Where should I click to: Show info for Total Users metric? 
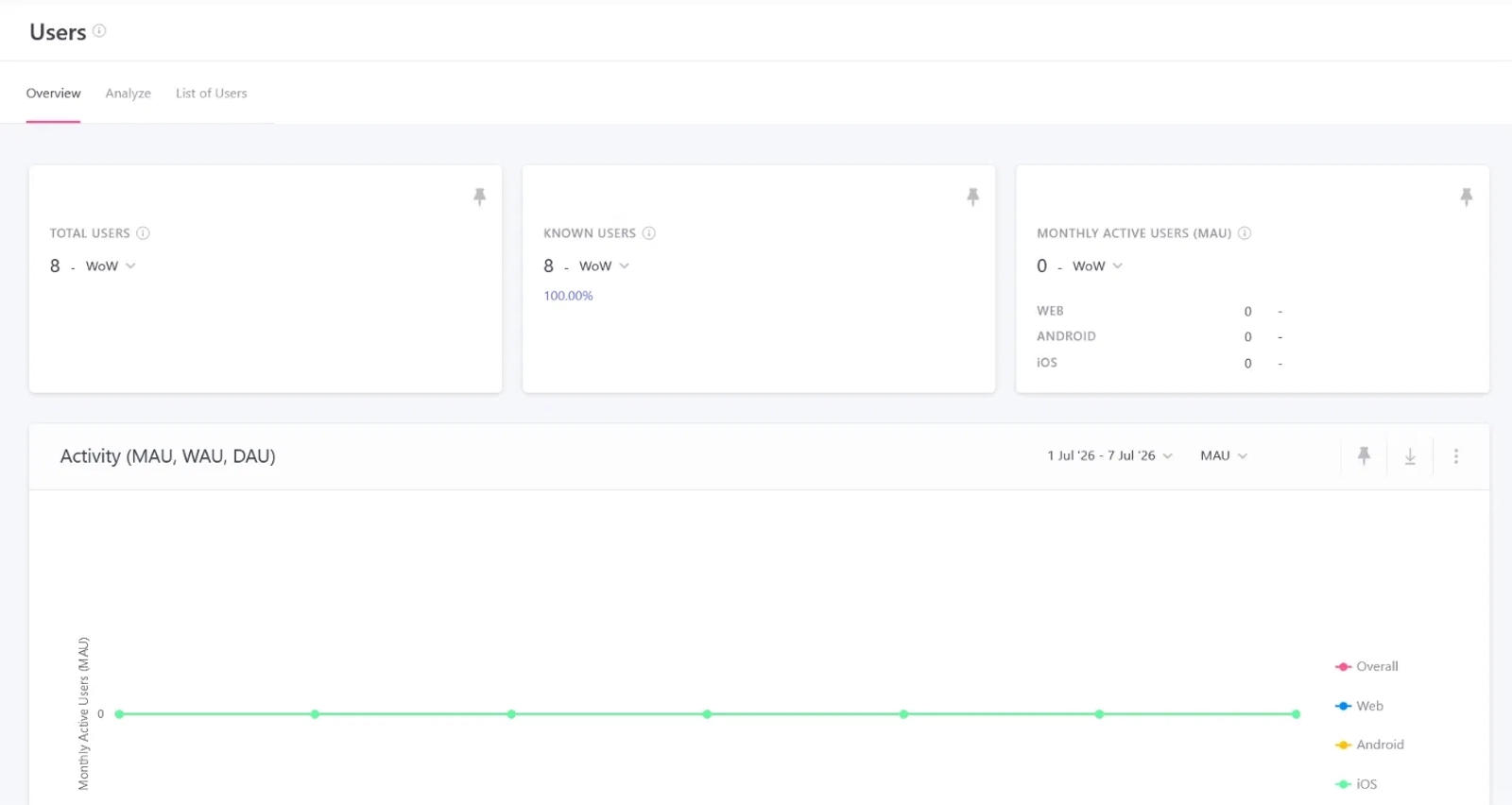pos(143,233)
